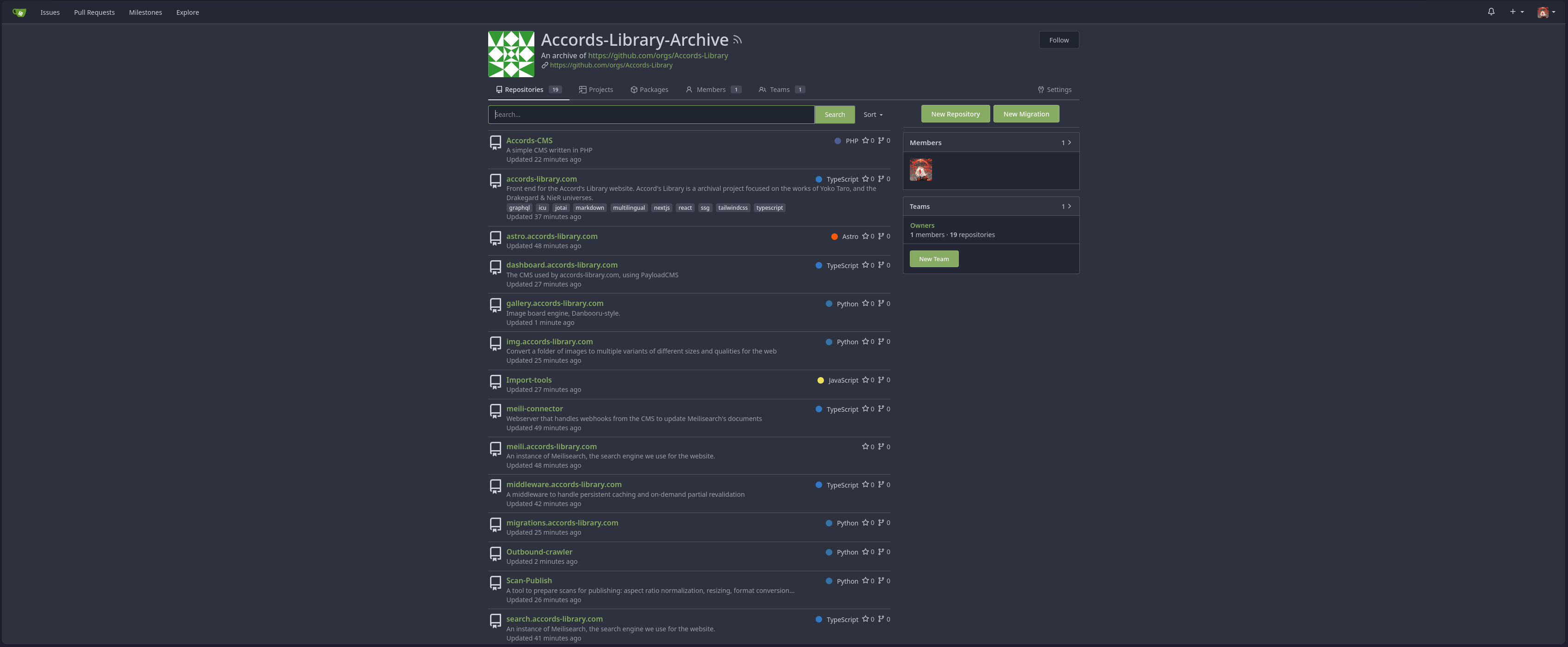Expand the Teams section chevron
The image size is (1568, 647).
pos(1071,207)
